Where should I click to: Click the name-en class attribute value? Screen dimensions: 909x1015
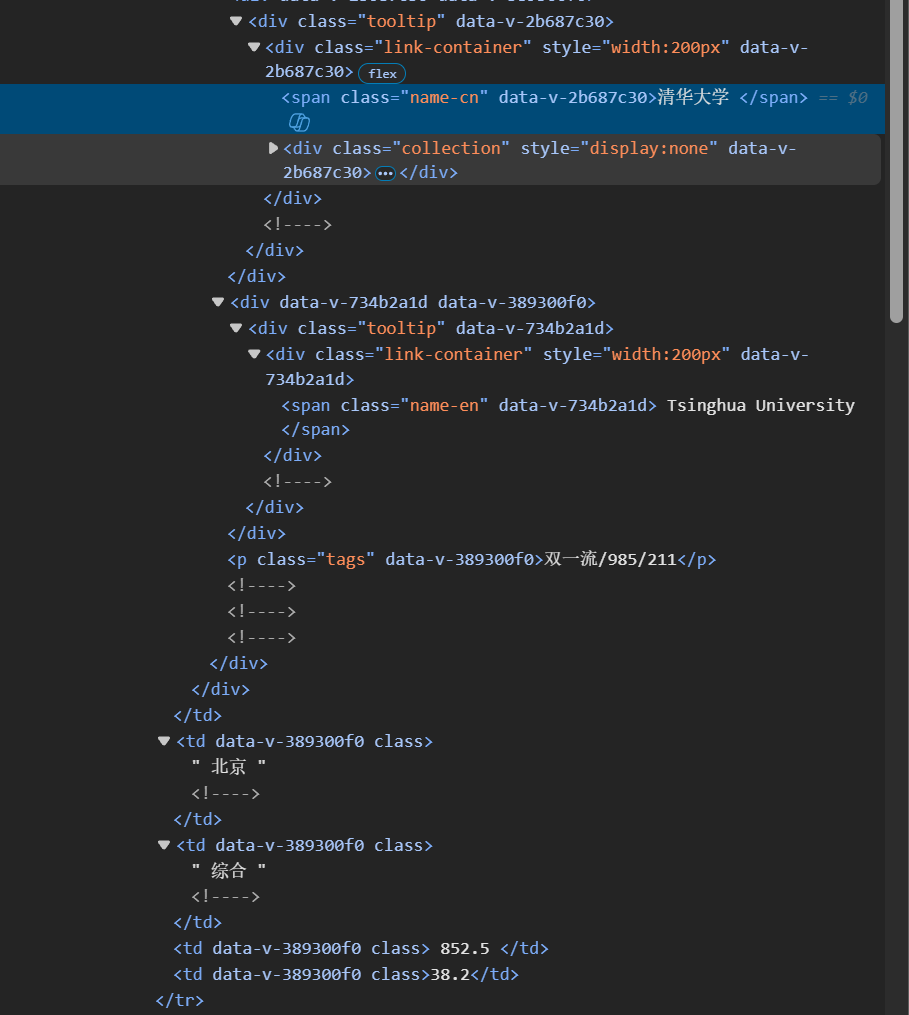coord(444,406)
